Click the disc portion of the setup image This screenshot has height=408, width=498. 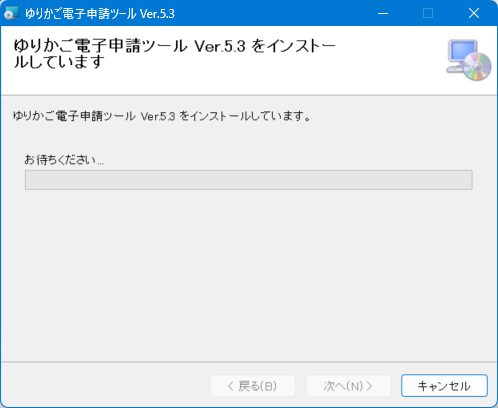[477, 67]
